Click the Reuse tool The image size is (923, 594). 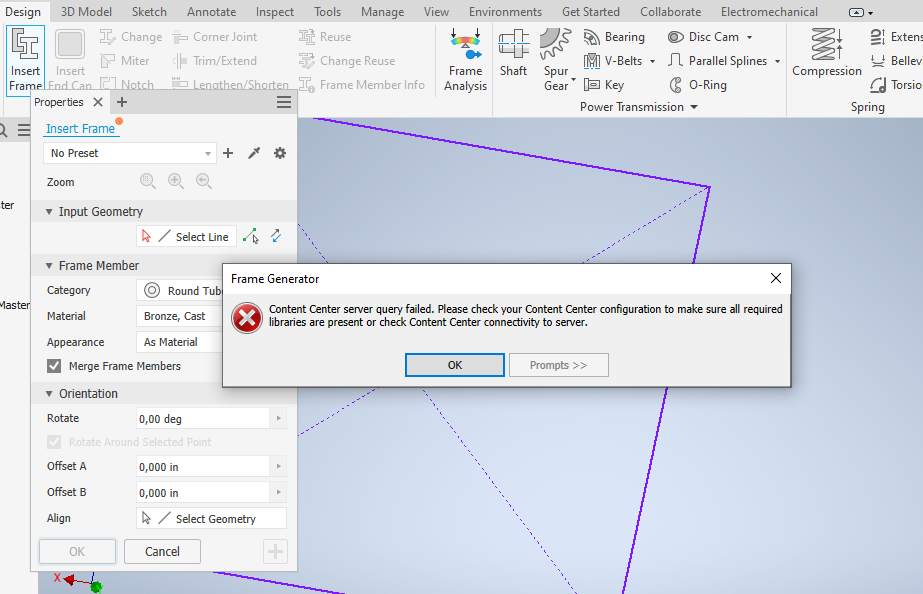tap(325, 37)
